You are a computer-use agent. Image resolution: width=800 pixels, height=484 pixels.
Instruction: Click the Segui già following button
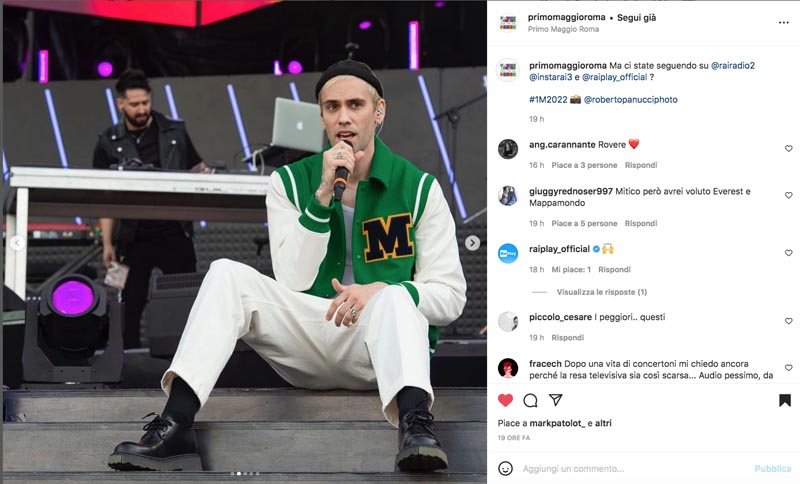pos(636,17)
